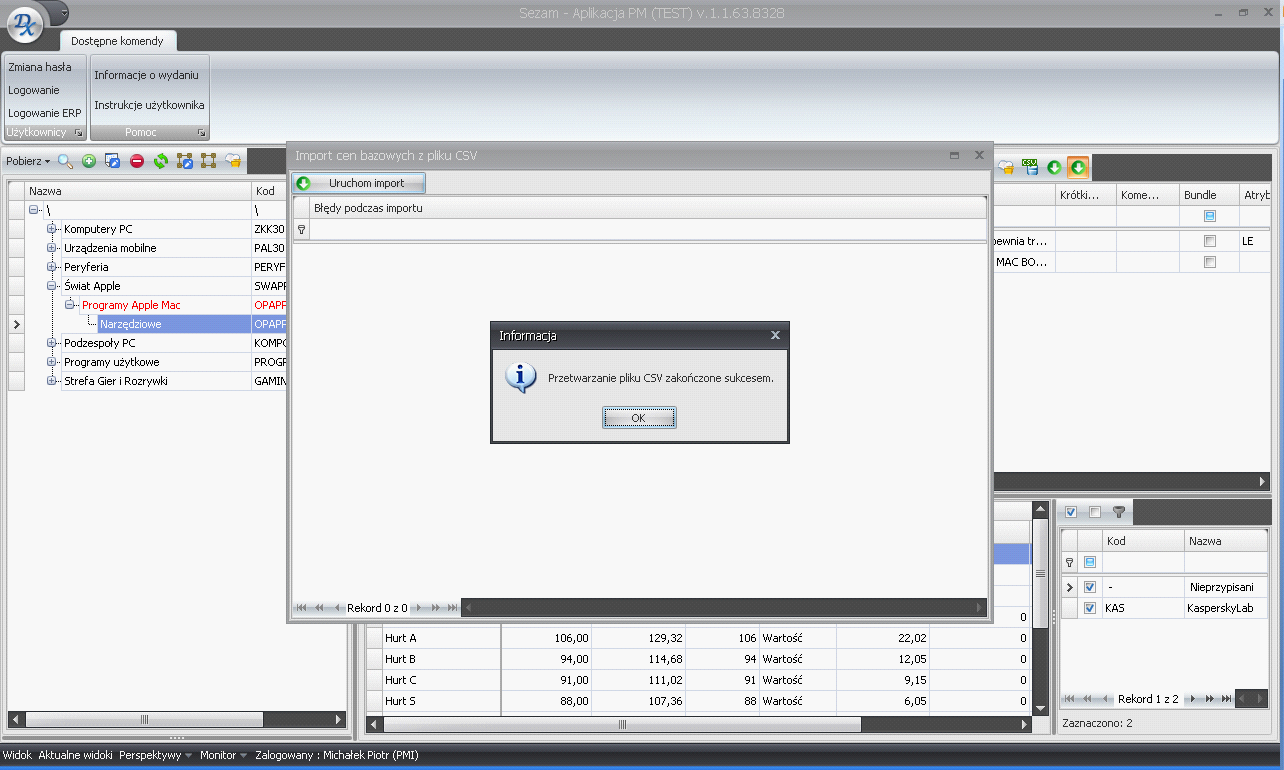Click the filter row funnel in Kod/Nazwa grid

(1069, 562)
